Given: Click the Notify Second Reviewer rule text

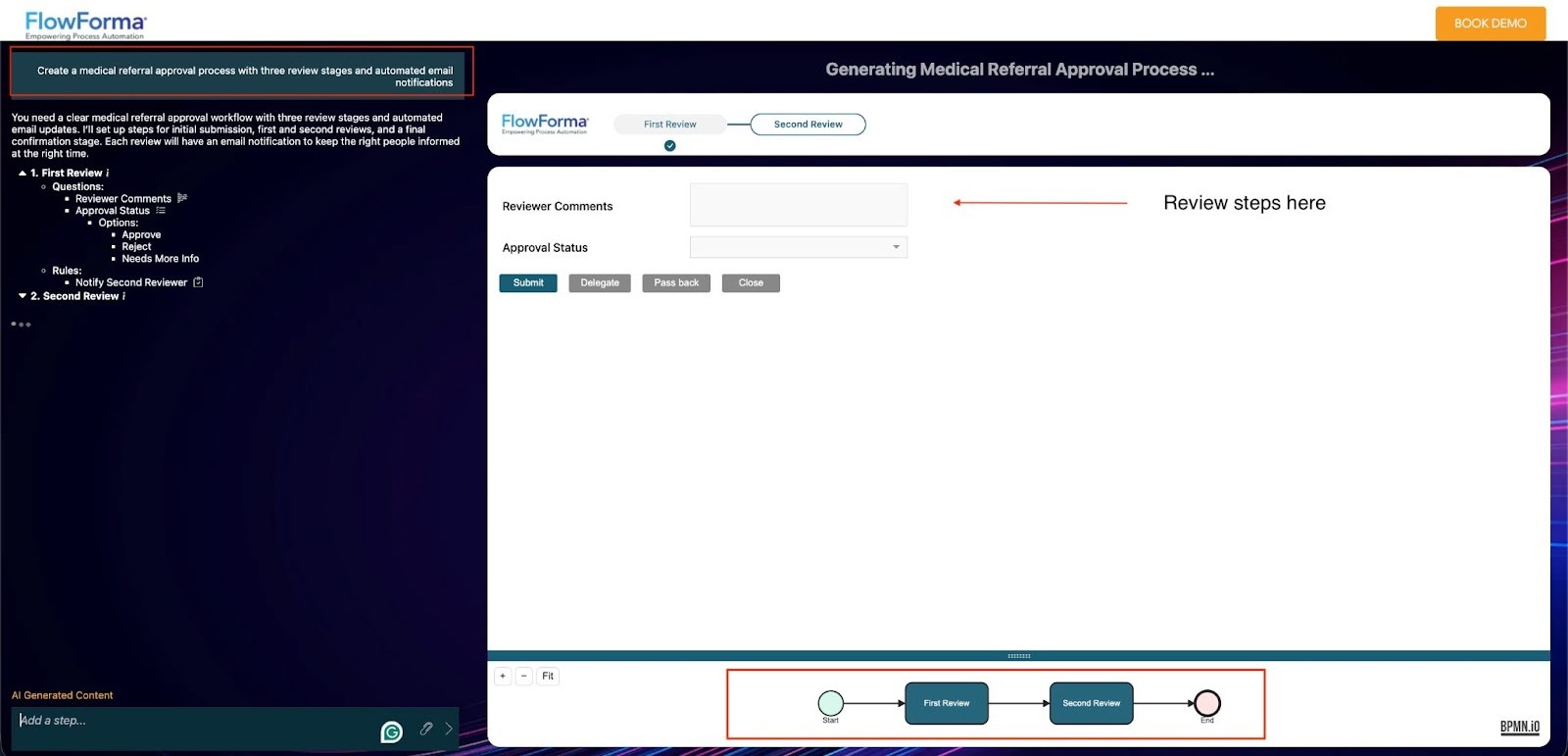Looking at the screenshot, I should coord(131,282).
